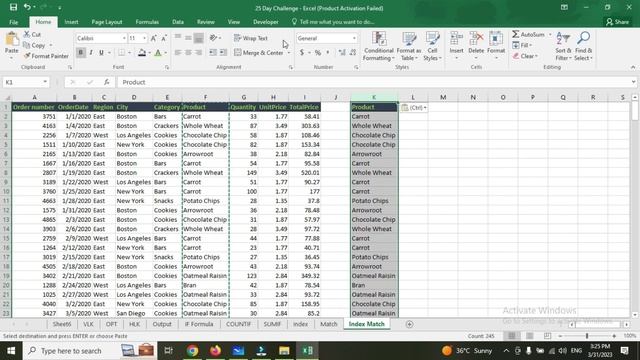Click Tell me what you want to do
Image resolution: width=640 pixels, height=360 pixels.
(x=333, y=22)
